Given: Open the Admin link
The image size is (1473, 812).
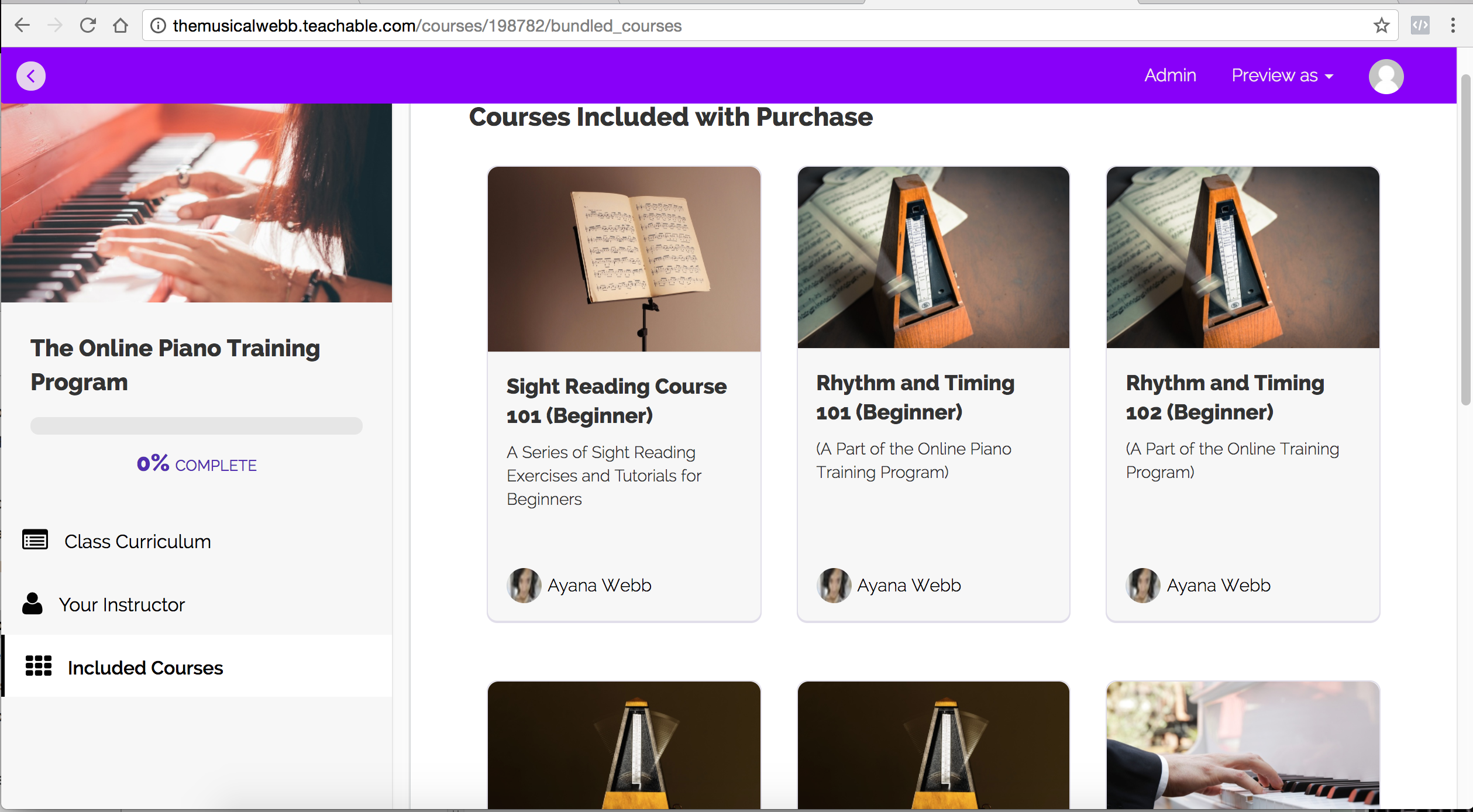Looking at the screenshot, I should (1170, 75).
